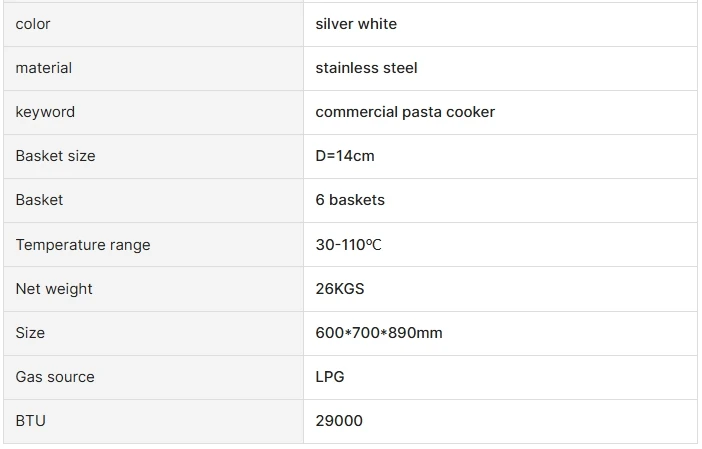The image size is (702, 449).
Task: Select the "stainless steel" value text
Action: click(x=366, y=68)
